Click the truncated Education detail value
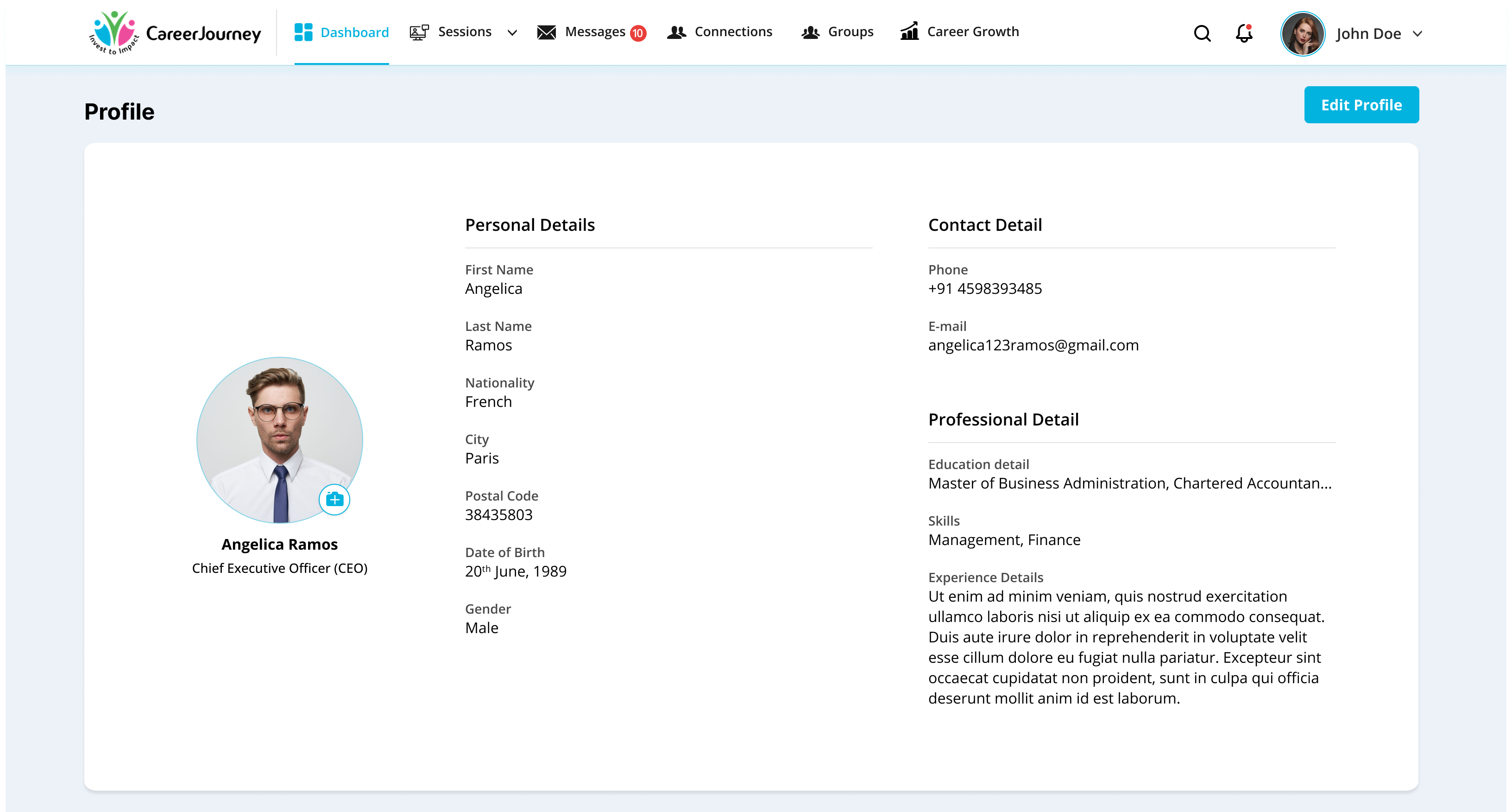Screen dimensions: 1512x812 click(x=1130, y=483)
